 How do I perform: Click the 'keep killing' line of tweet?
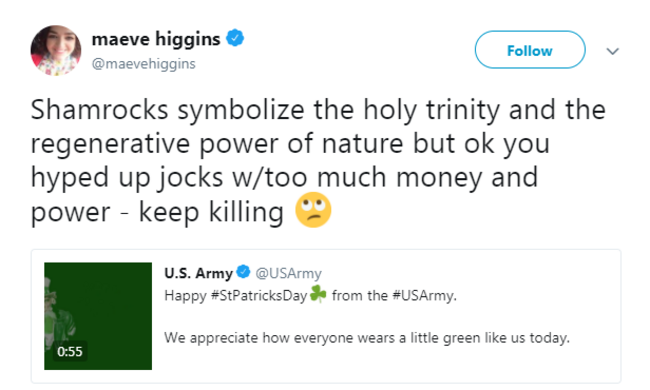point(181,211)
